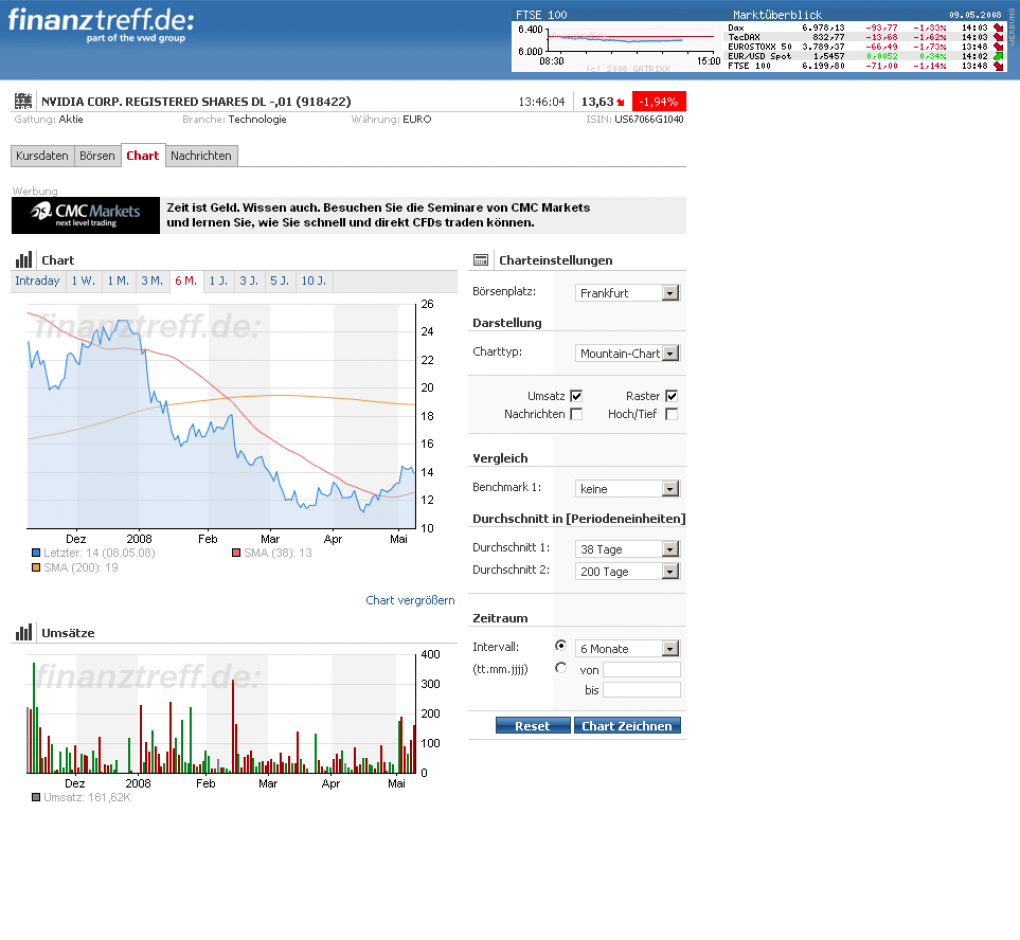Click the ISIN US67066G1040 text
This screenshot has width=1020, height=940.
pyautogui.click(x=634, y=119)
